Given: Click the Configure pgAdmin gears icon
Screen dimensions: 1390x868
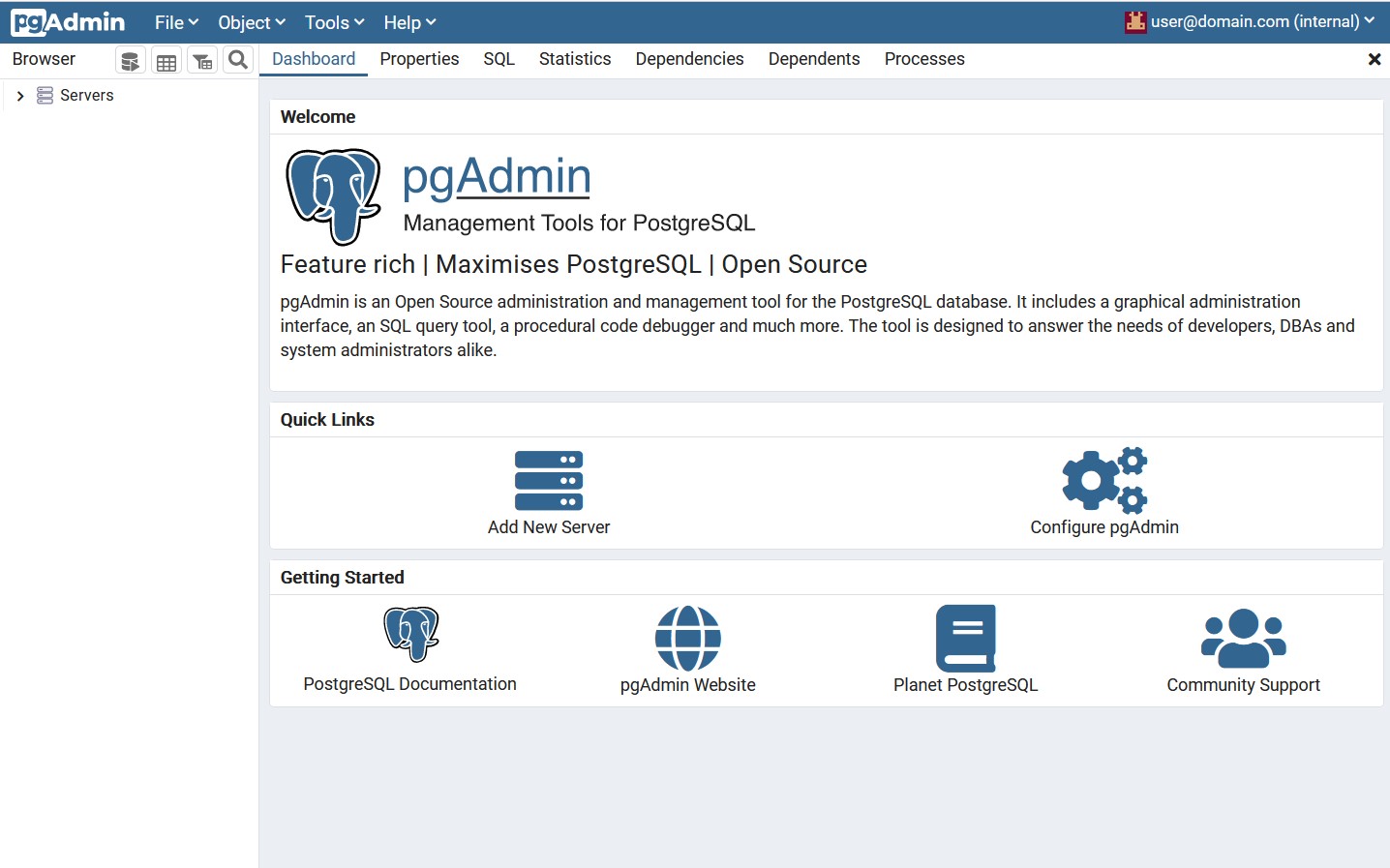Looking at the screenshot, I should tap(1104, 480).
